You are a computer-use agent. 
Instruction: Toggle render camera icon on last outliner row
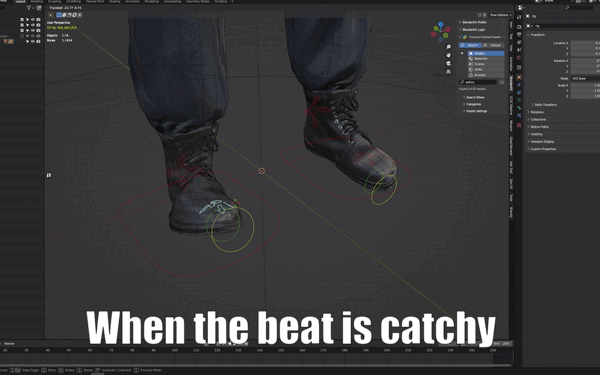pos(38,41)
